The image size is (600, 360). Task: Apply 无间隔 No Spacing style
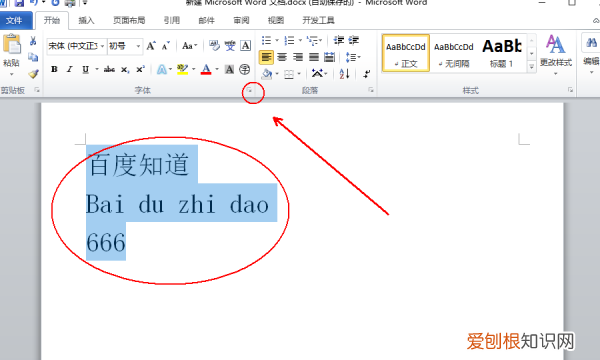[x=454, y=53]
